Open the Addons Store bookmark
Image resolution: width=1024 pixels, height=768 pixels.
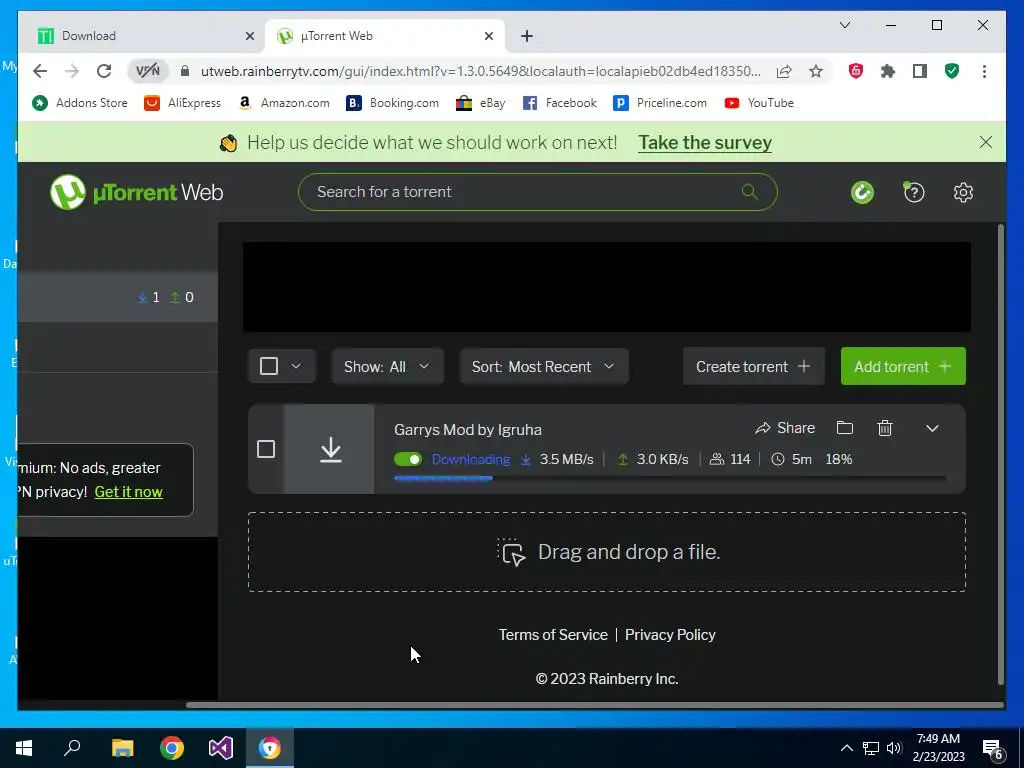pos(80,103)
